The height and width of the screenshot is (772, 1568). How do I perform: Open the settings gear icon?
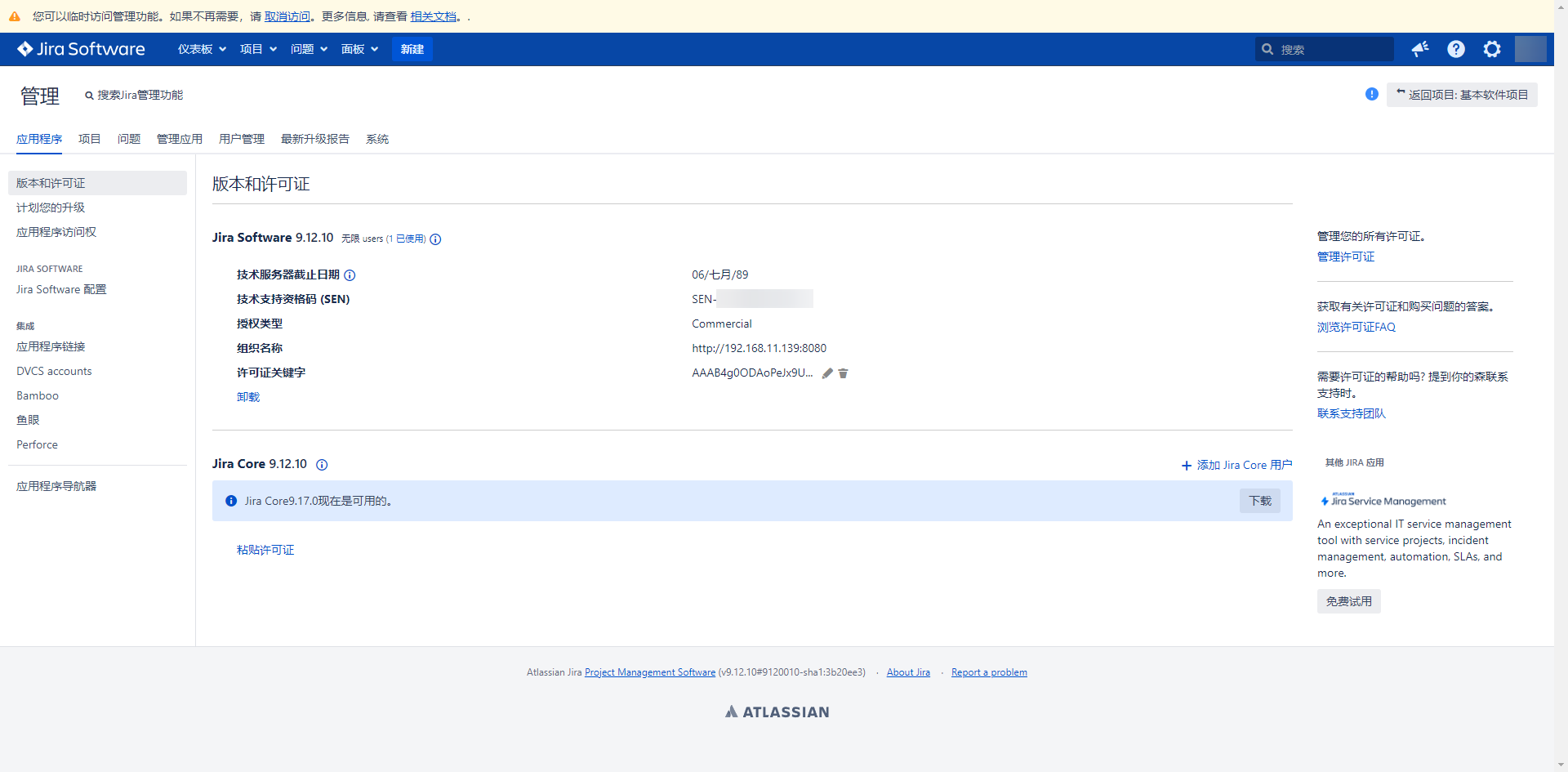(x=1492, y=49)
